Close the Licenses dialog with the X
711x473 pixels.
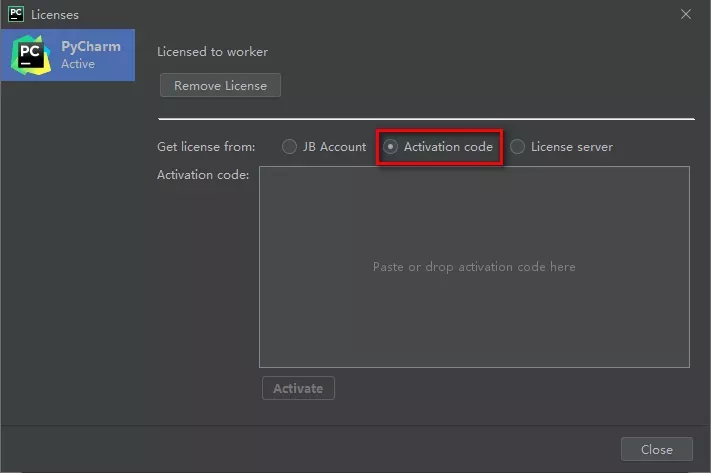pyautogui.click(x=686, y=15)
